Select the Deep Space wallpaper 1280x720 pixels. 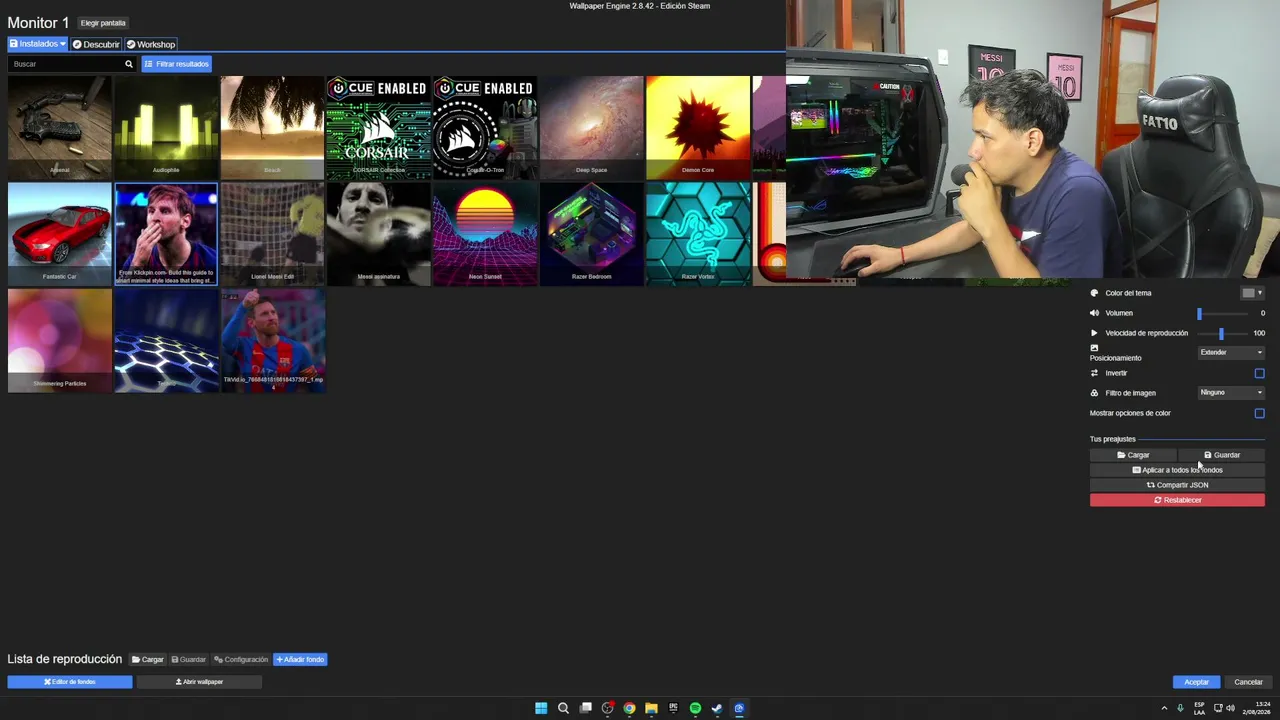coord(591,128)
